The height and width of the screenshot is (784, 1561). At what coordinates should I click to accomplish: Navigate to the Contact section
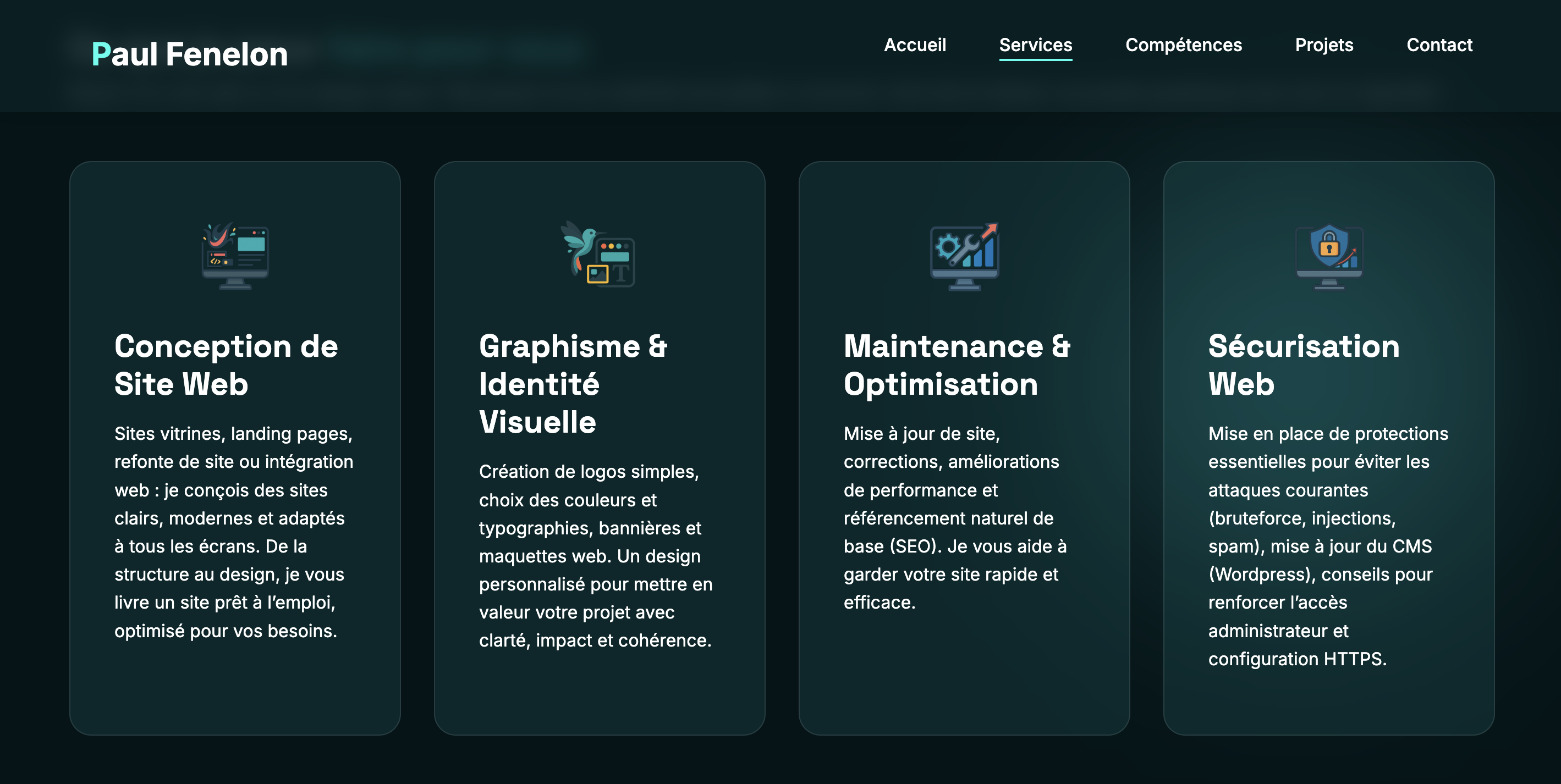click(x=1440, y=45)
